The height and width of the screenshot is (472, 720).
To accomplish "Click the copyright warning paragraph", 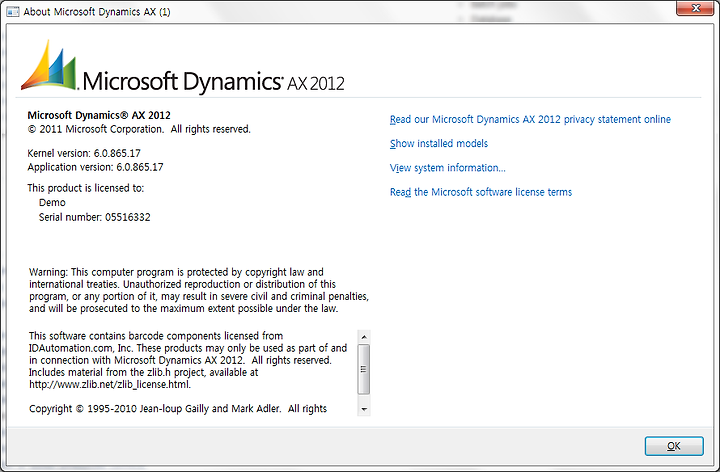I will pyautogui.click(x=199, y=290).
